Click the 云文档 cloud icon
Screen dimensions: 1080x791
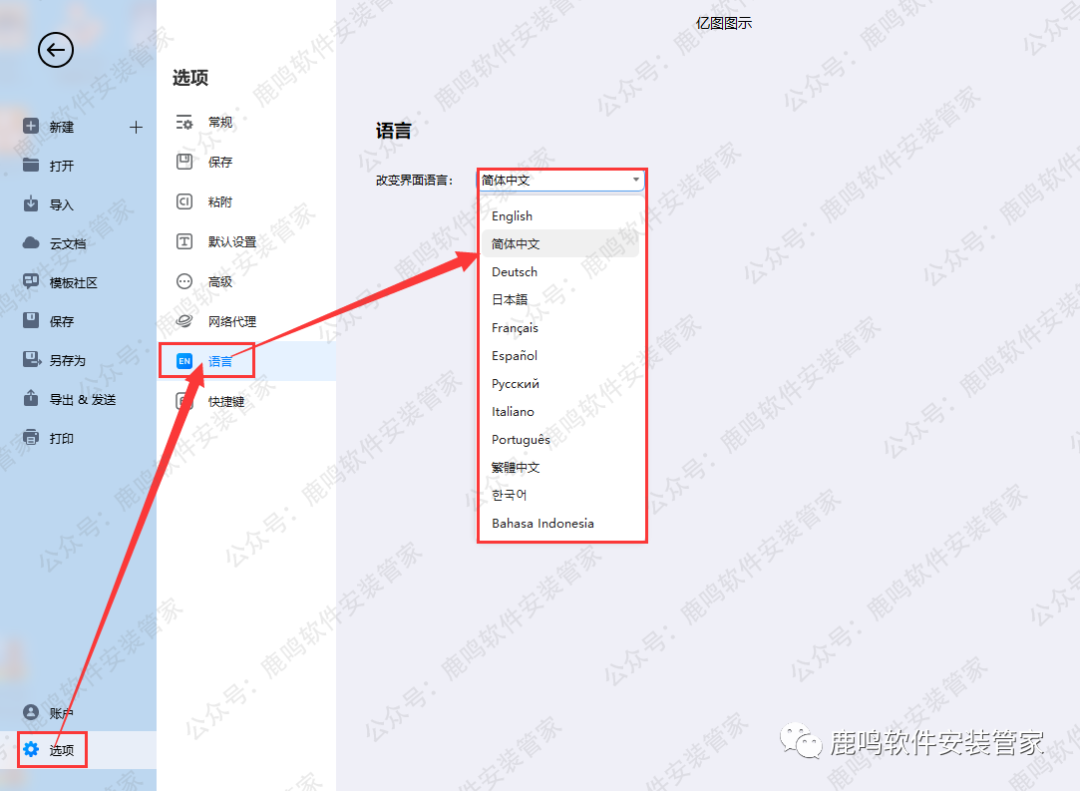coord(31,243)
